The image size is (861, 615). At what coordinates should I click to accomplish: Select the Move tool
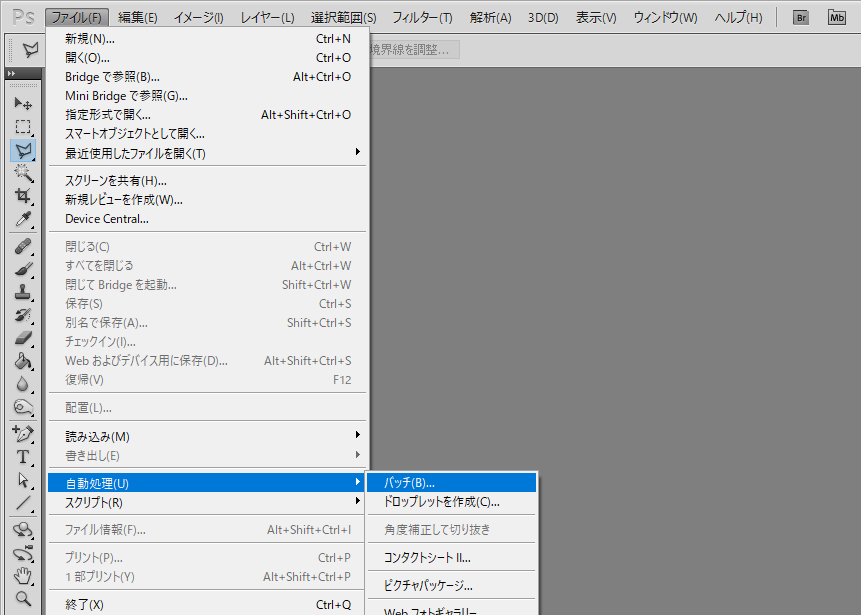[x=23, y=104]
